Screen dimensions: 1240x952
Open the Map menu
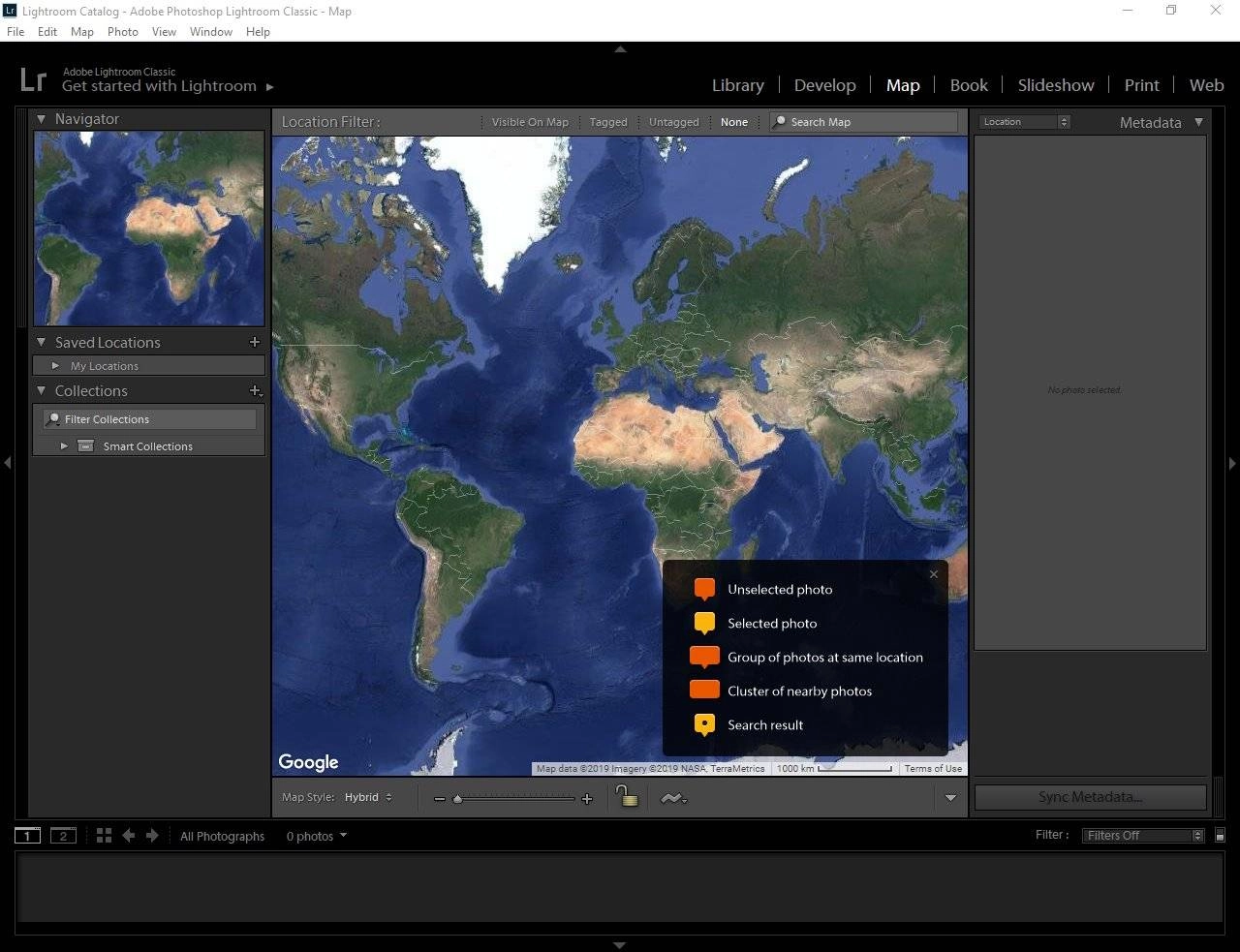click(x=82, y=31)
